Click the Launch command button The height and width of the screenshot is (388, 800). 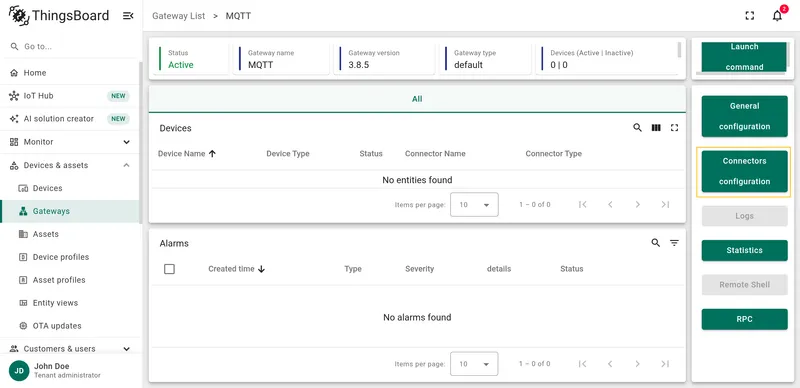click(x=744, y=57)
